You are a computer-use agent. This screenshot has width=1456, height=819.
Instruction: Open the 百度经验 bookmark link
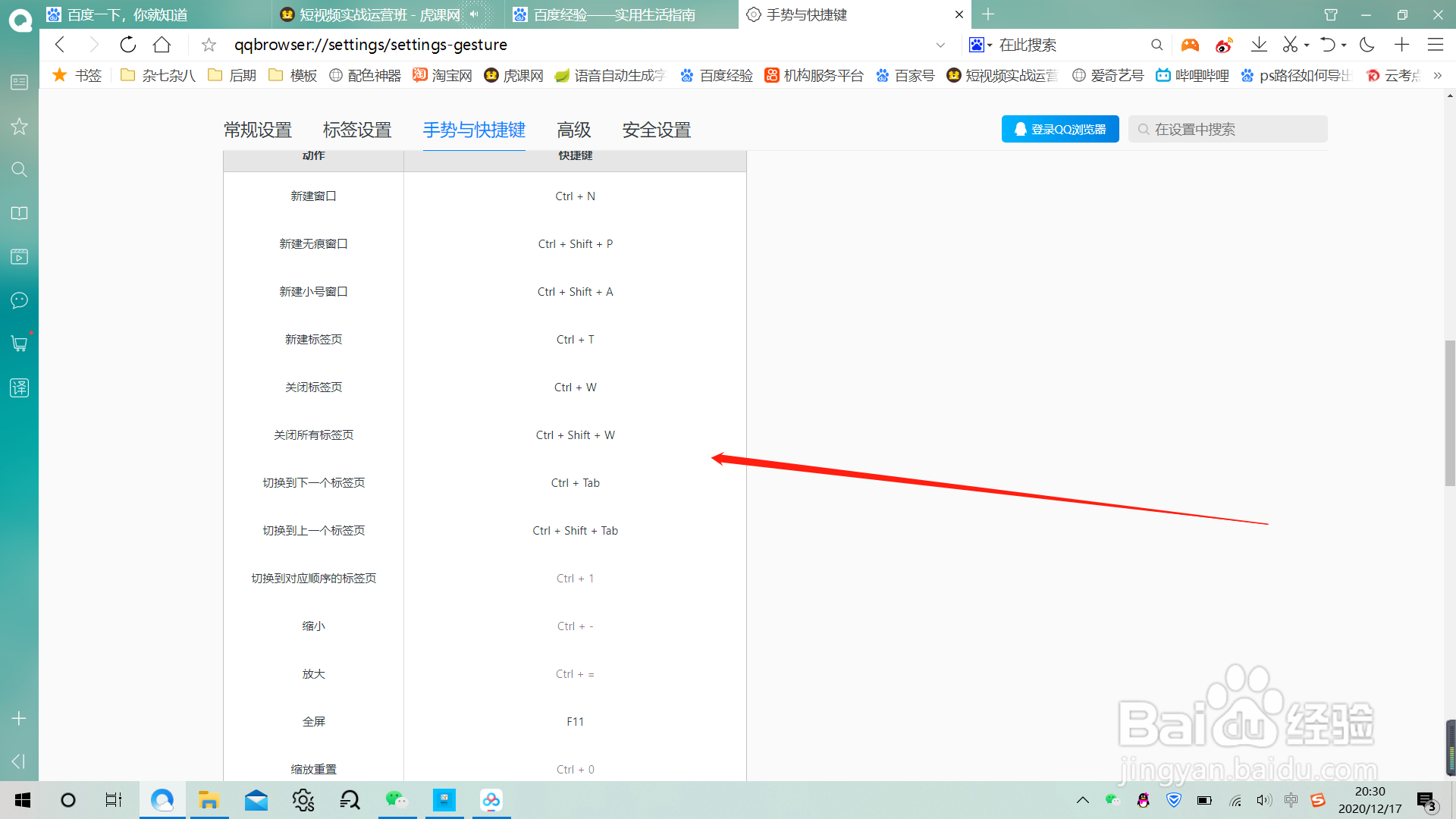point(717,75)
